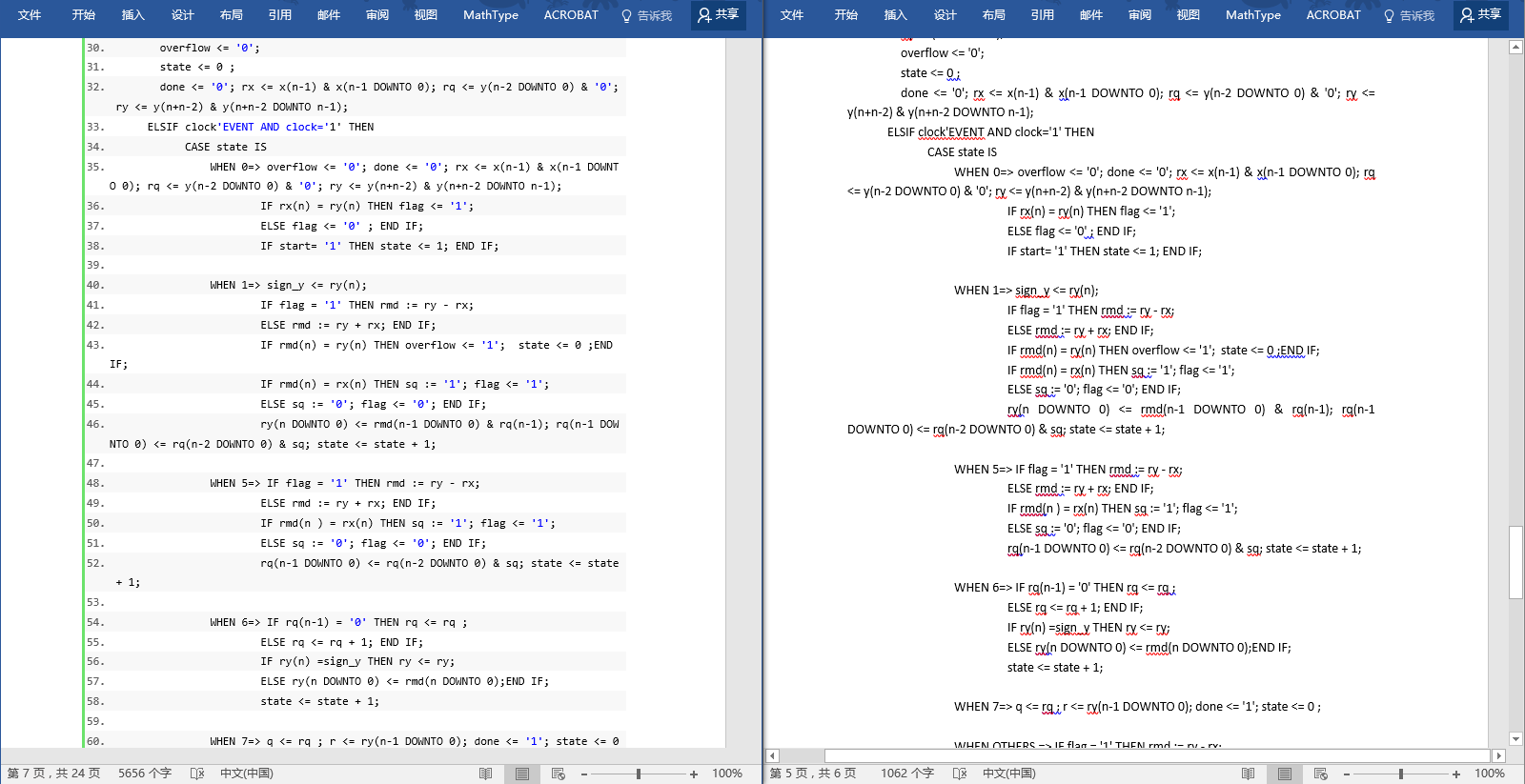Click the zoom in plus in left window
The image size is (1525, 784).
click(x=694, y=774)
